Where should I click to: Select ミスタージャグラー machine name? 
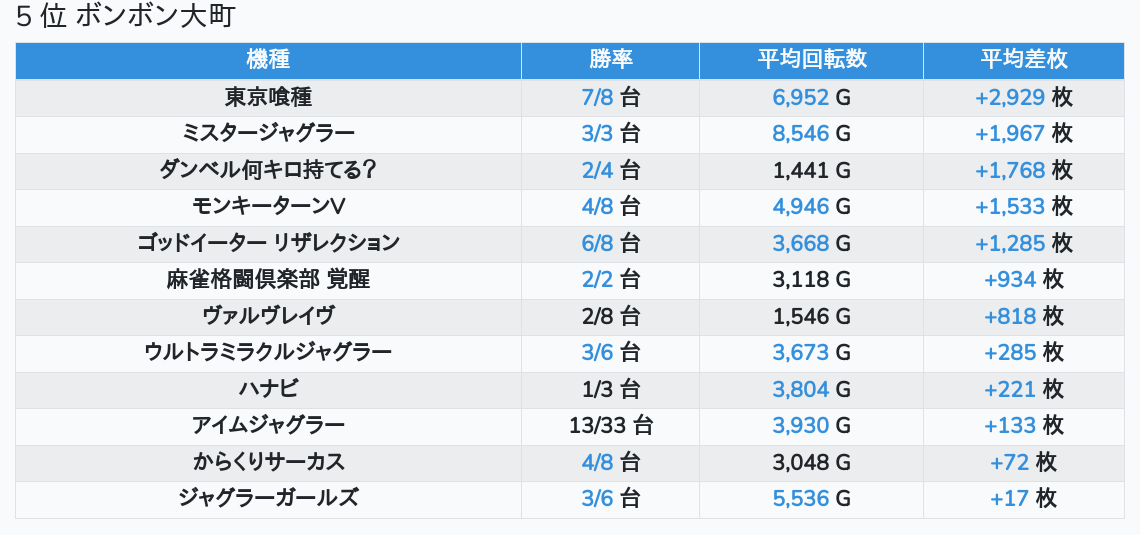point(268,134)
